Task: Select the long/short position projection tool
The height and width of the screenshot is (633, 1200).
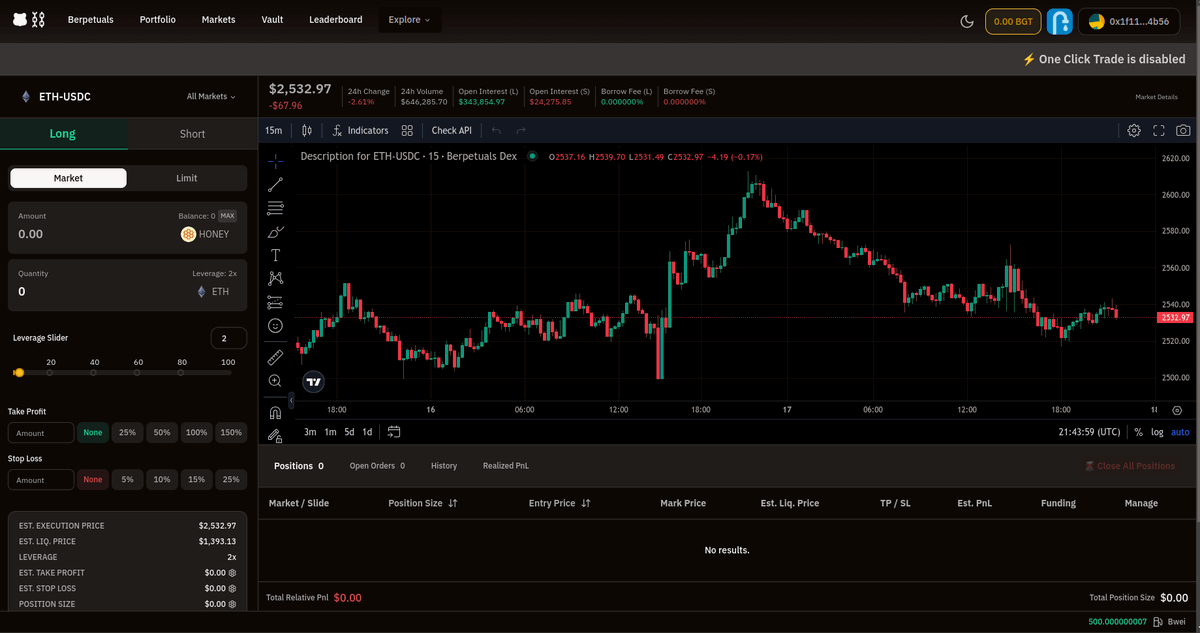Action: [276, 302]
